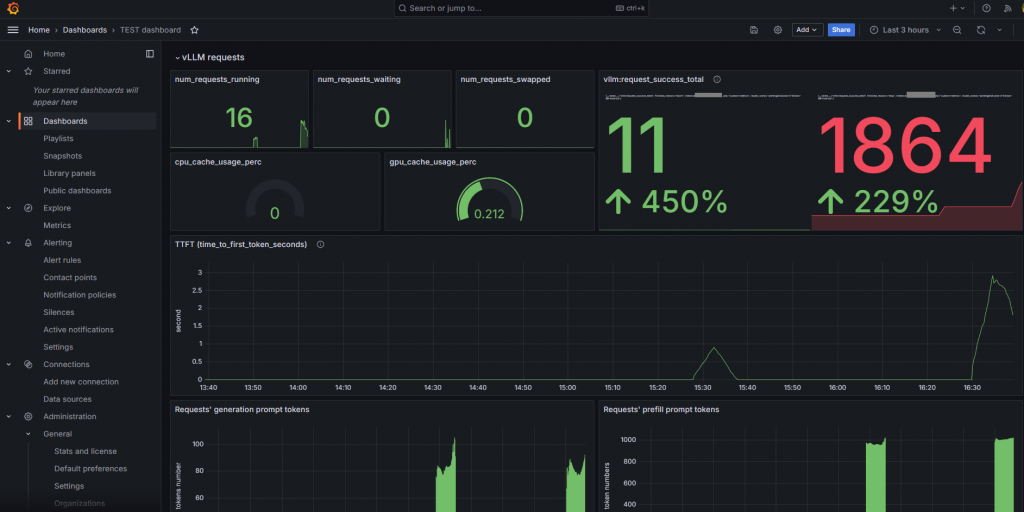The height and width of the screenshot is (512, 1024).
Task: Open Stats and license in sidebar
Action: [86, 451]
